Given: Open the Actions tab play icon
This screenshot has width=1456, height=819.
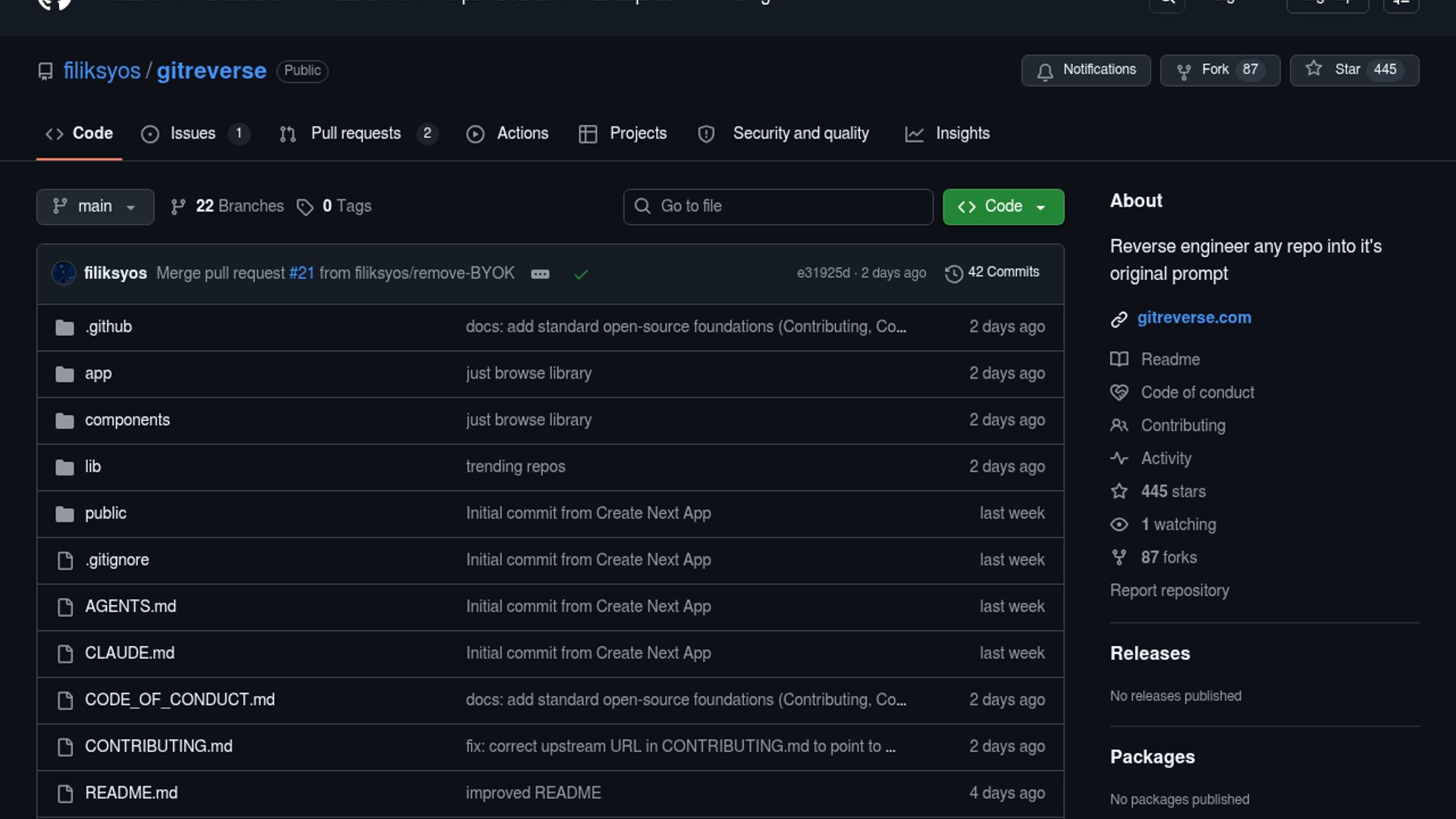Looking at the screenshot, I should 475,134.
